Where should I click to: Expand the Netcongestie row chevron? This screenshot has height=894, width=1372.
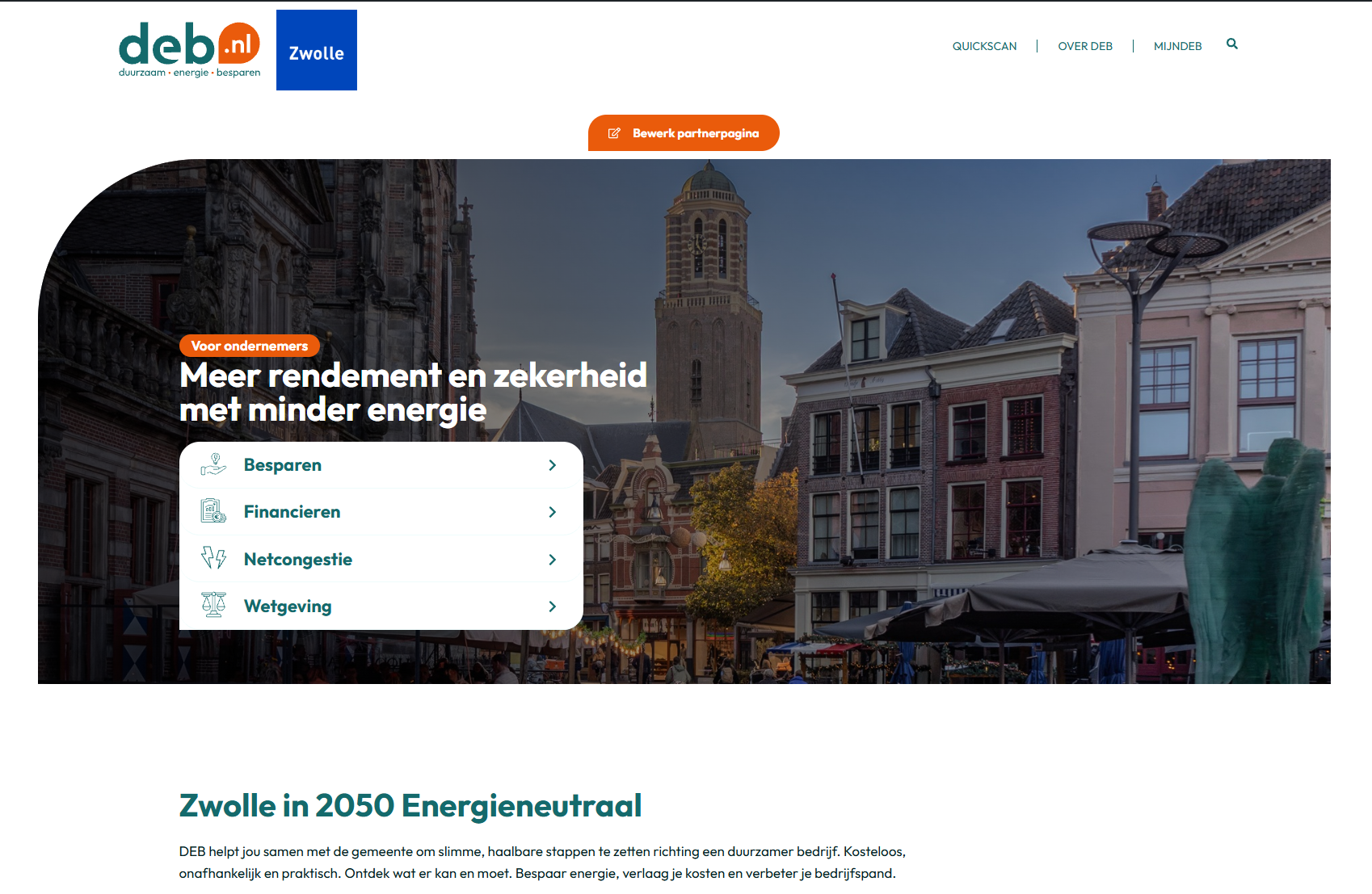pyautogui.click(x=553, y=560)
